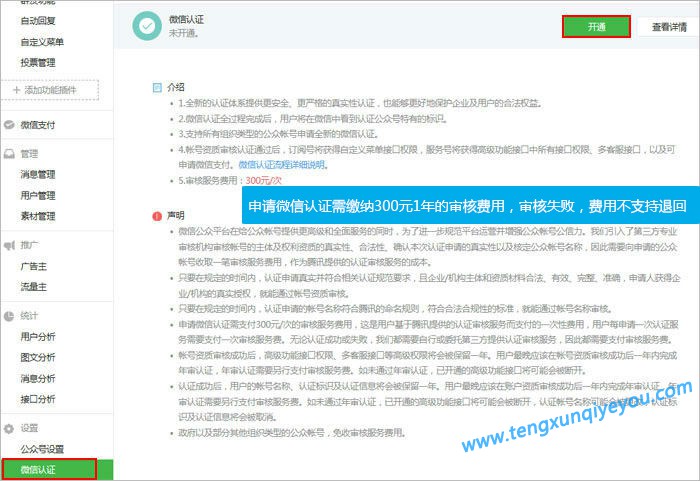This screenshot has height=481, width=700.
Task: Open 流量主 in the sidebar
Action: click(x=33, y=287)
